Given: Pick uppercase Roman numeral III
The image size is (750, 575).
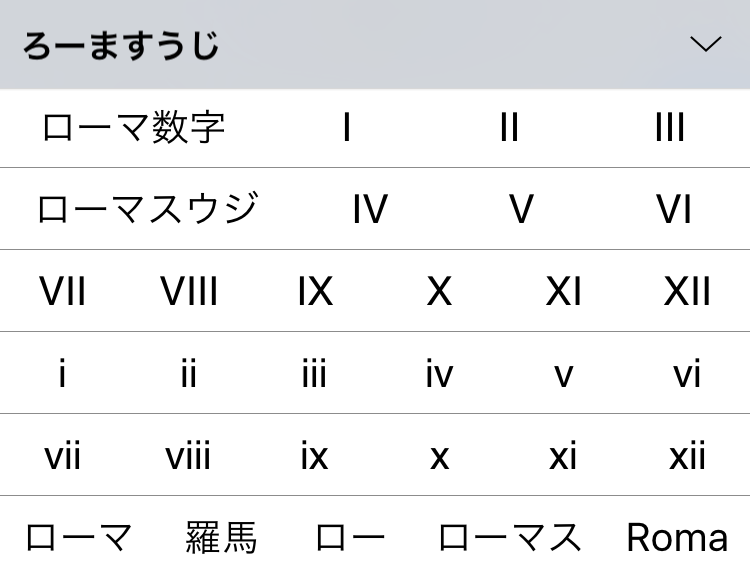Looking at the screenshot, I should click(x=669, y=128).
